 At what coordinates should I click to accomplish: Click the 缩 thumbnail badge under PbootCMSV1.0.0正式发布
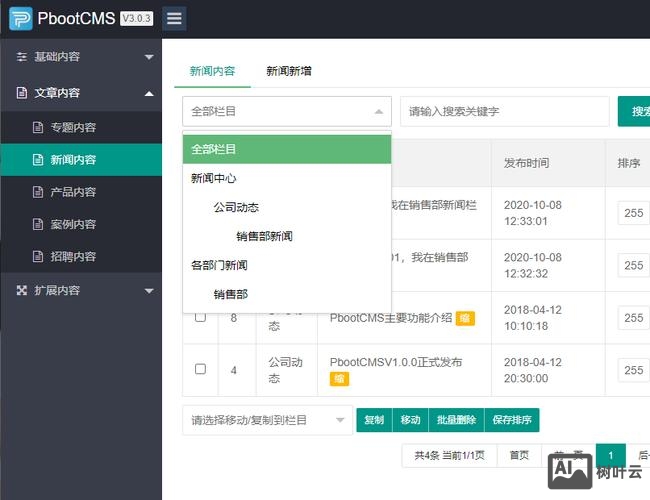click(340, 379)
